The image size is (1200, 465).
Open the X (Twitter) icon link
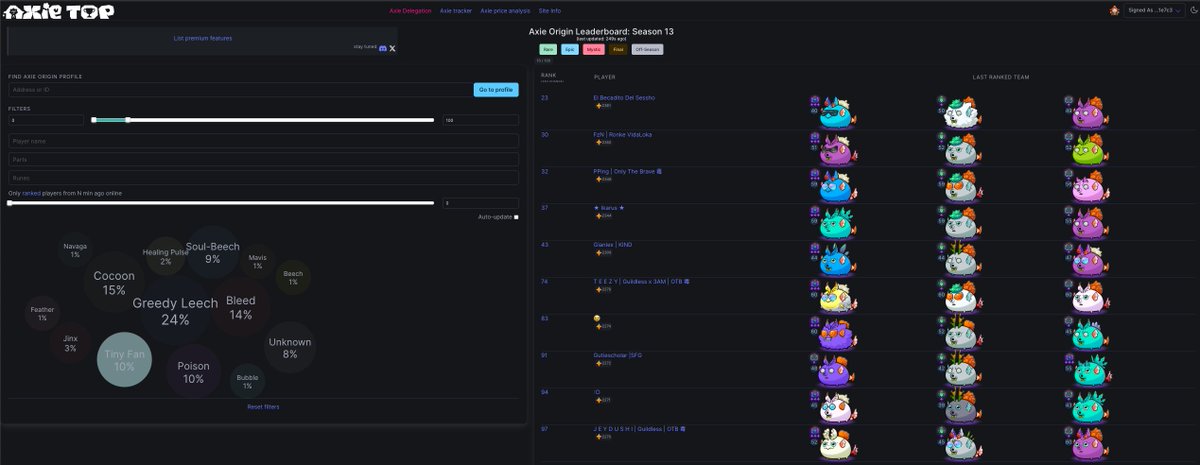pos(392,48)
